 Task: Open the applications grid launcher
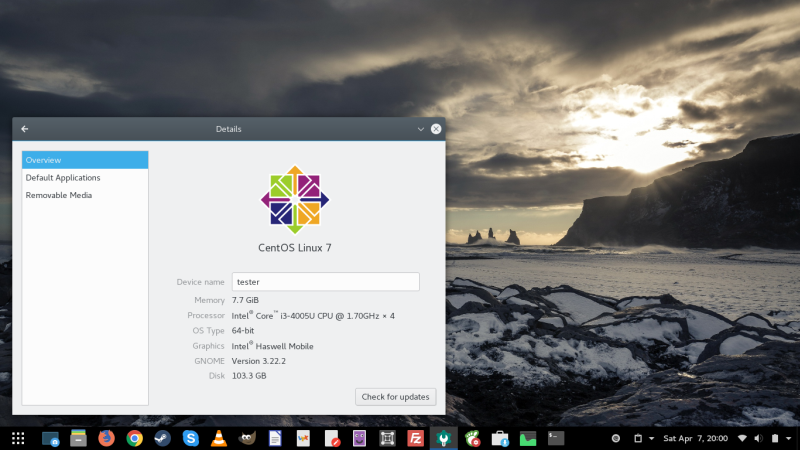tap(18, 438)
